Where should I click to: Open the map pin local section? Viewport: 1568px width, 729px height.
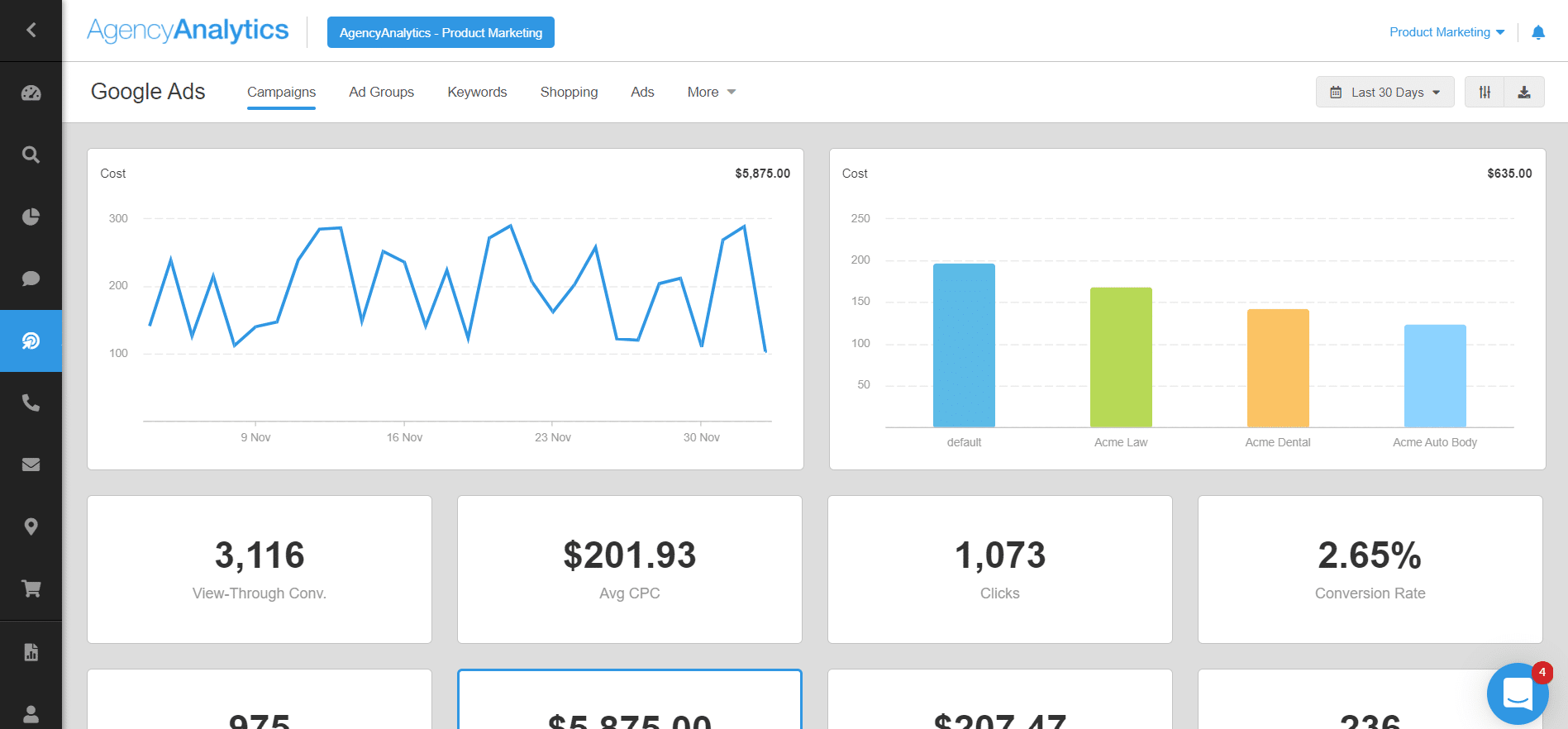[31, 526]
